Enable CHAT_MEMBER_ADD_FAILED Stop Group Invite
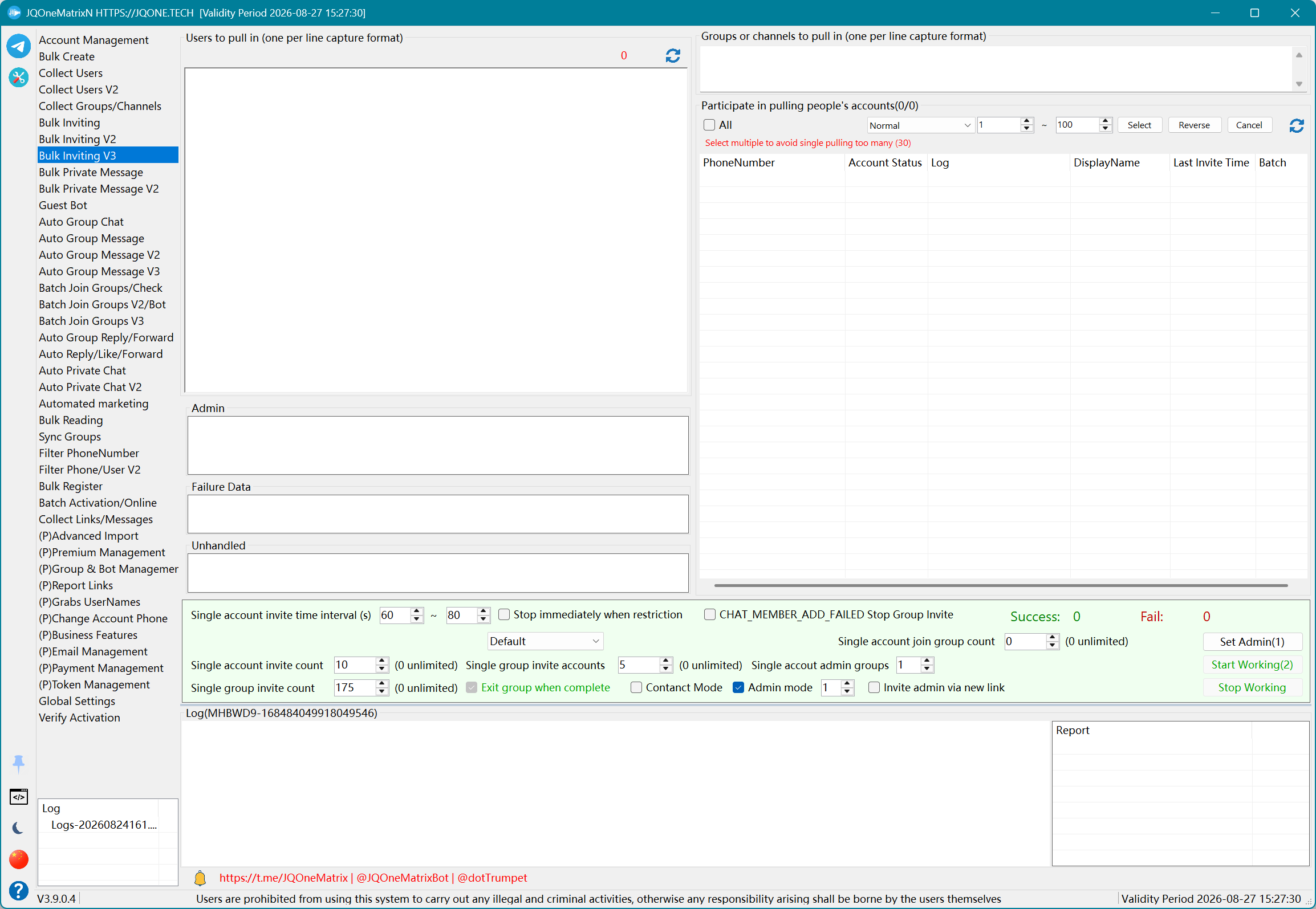Screen dimensions: 1316x909 [x=710, y=614]
